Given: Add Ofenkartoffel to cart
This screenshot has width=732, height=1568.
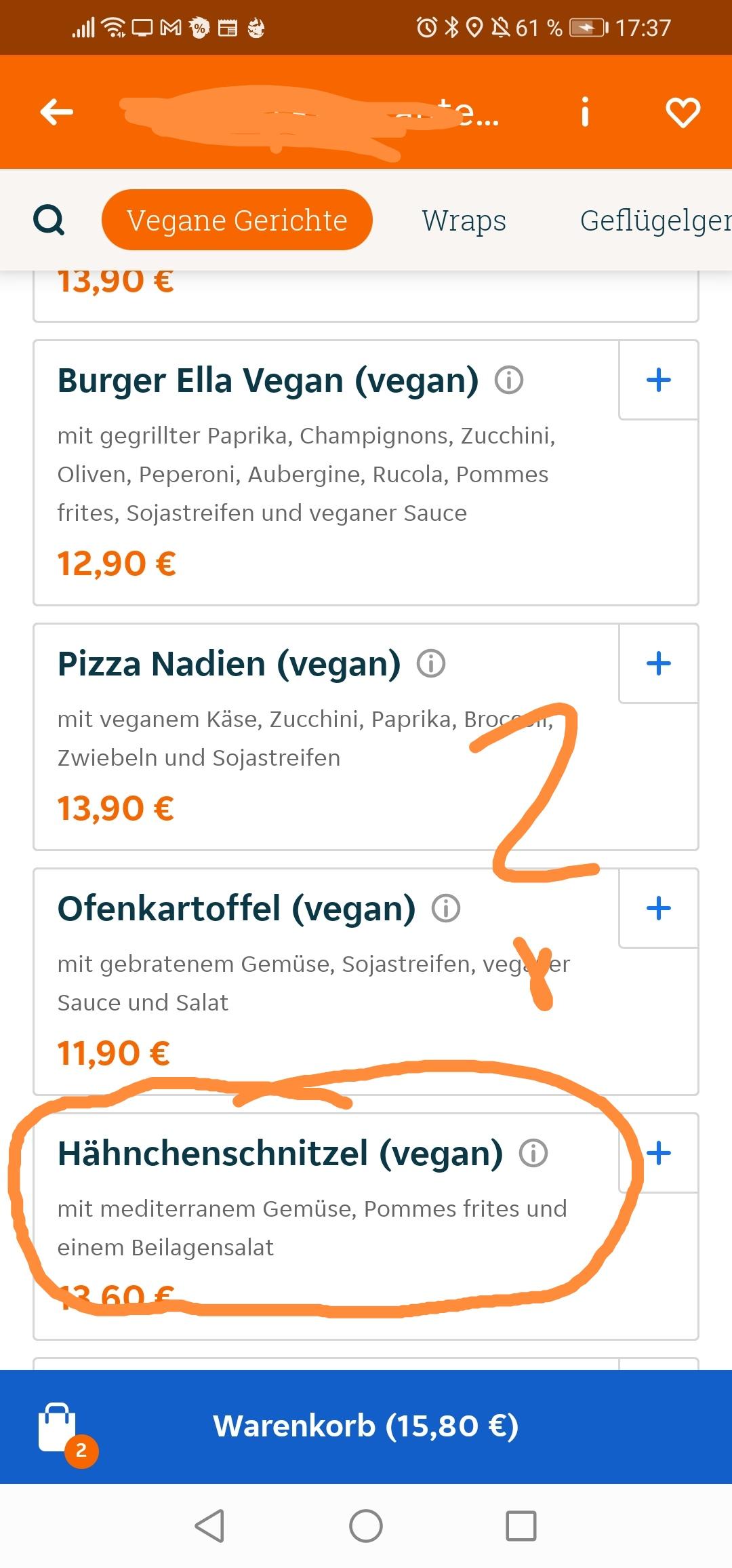Looking at the screenshot, I should (659, 909).
